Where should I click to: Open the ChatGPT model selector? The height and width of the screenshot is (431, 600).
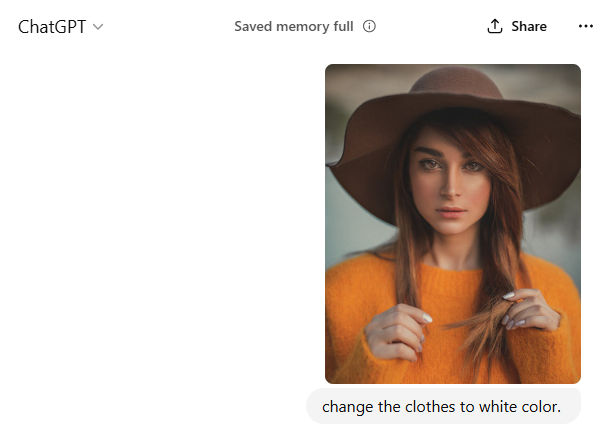(x=52, y=27)
